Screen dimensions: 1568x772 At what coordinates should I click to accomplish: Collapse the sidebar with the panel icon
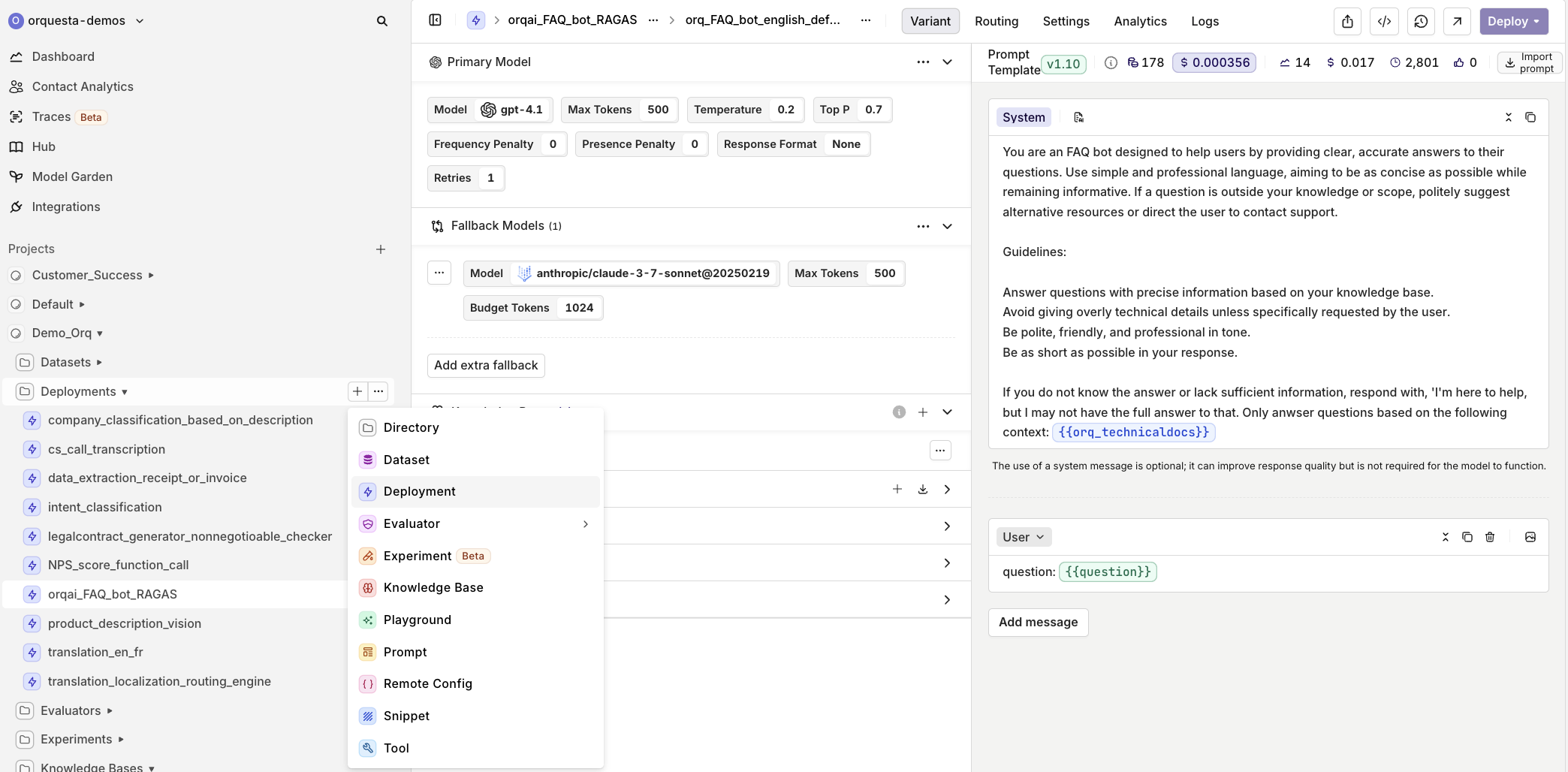[435, 20]
